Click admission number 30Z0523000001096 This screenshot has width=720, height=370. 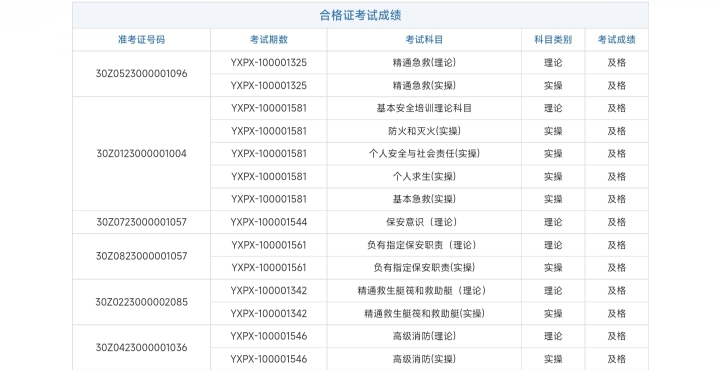coord(141,74)
